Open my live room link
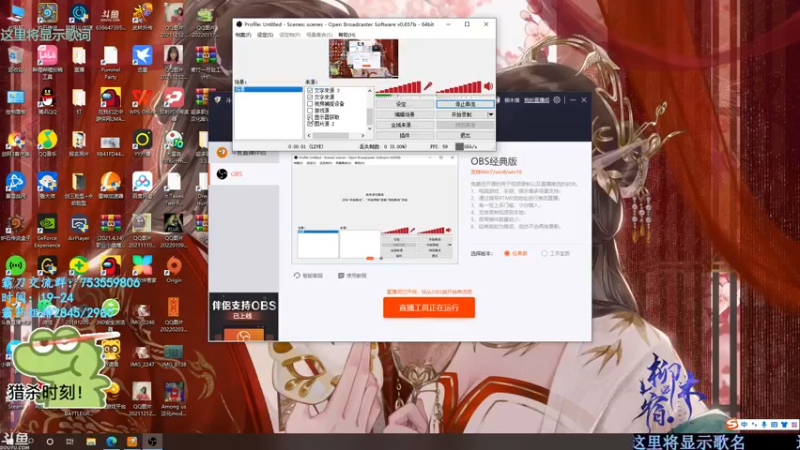This screenshot has height=450, width=800. click(536, 100)
